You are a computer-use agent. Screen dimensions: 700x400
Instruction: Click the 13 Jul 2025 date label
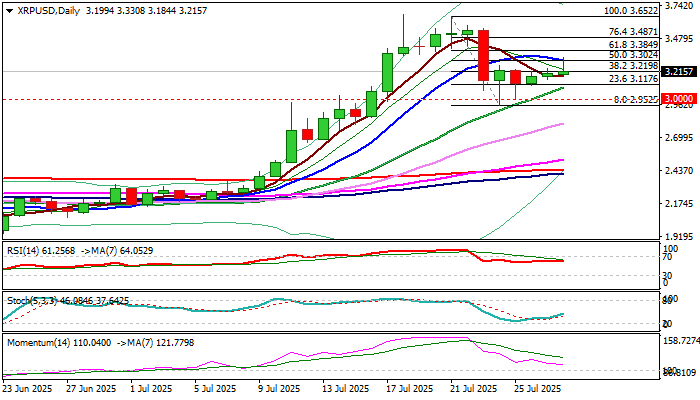[x=344, y=388]
